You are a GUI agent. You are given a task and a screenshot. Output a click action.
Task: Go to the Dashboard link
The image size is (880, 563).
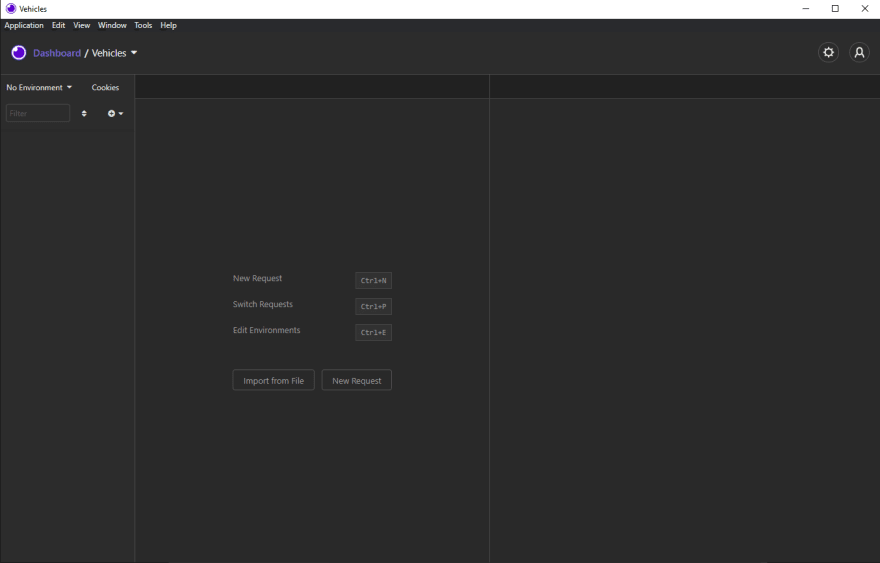click(57, 53)
